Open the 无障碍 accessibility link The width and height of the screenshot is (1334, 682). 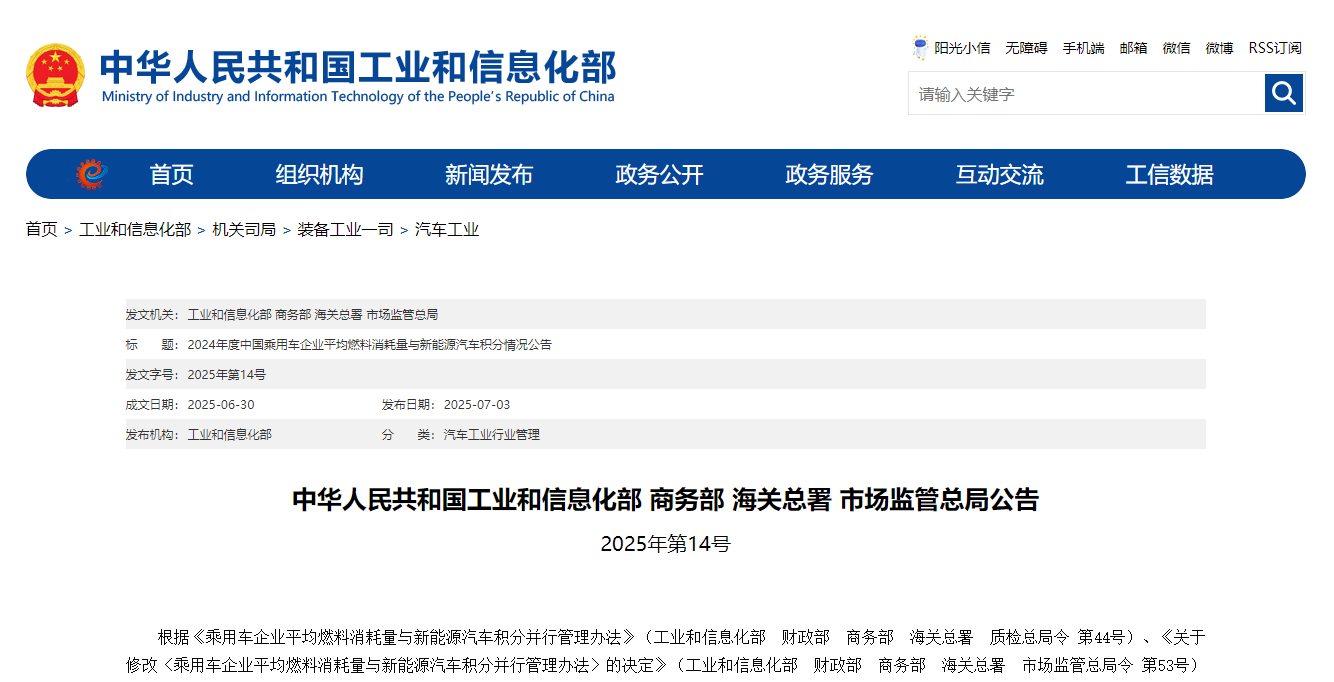click(x=1026, y=48)
